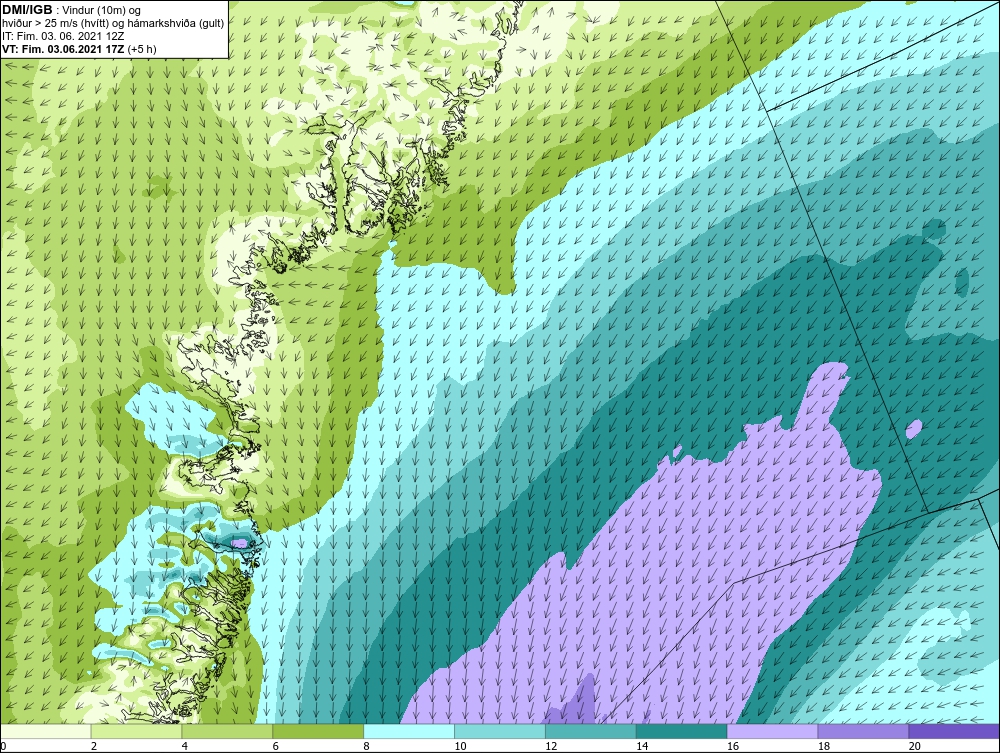Click the 'hviður > 25 m/s' legend line
Screen dimensions: 1000x753
tap(114, 24)
